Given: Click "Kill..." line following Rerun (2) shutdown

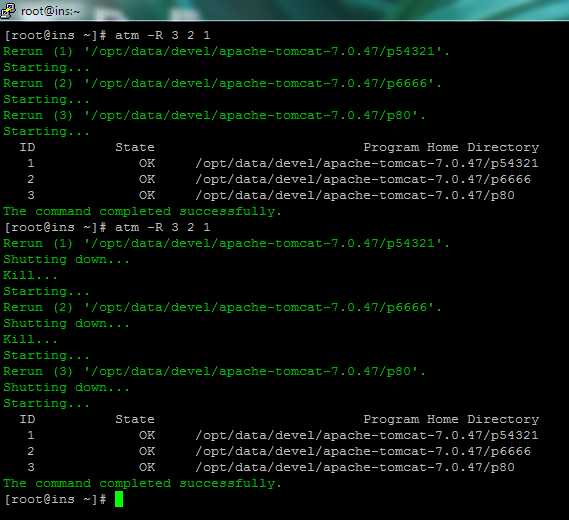Looking at the screenshot, I should (x=30, y=339).
